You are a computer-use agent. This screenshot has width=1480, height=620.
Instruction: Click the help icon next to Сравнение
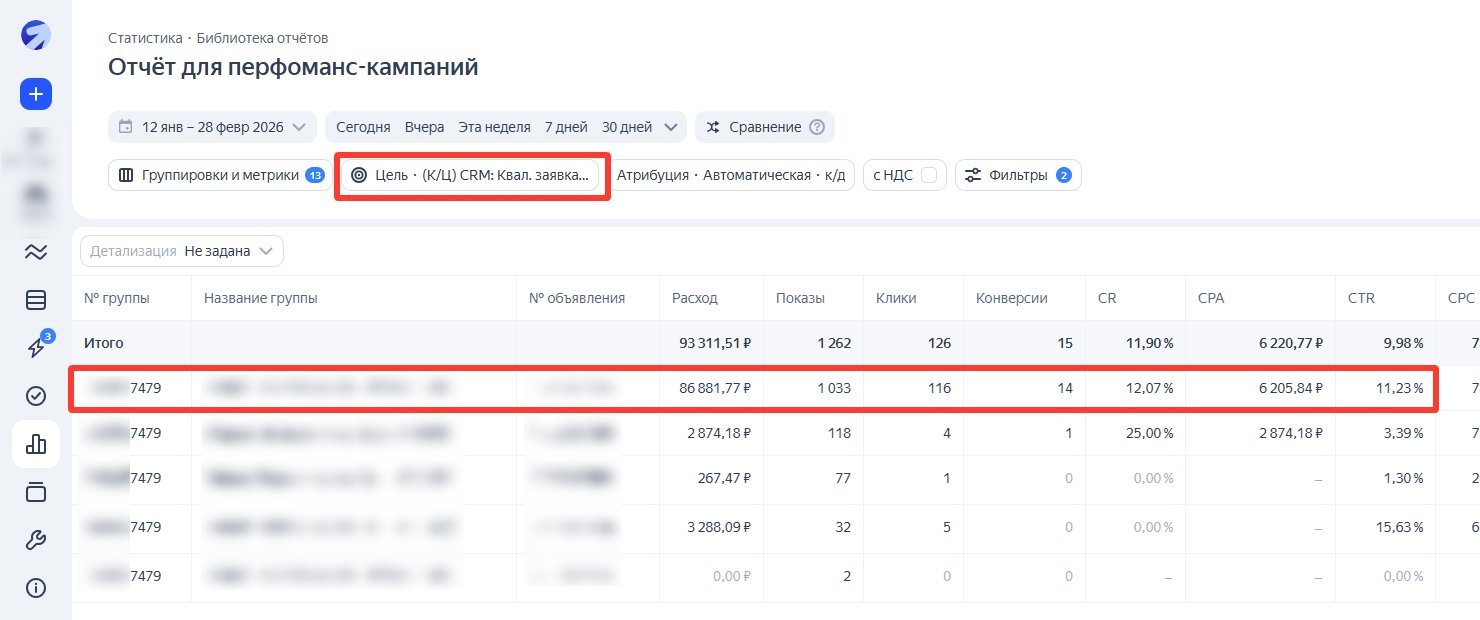pyautogui.click(x=817, y=127)
